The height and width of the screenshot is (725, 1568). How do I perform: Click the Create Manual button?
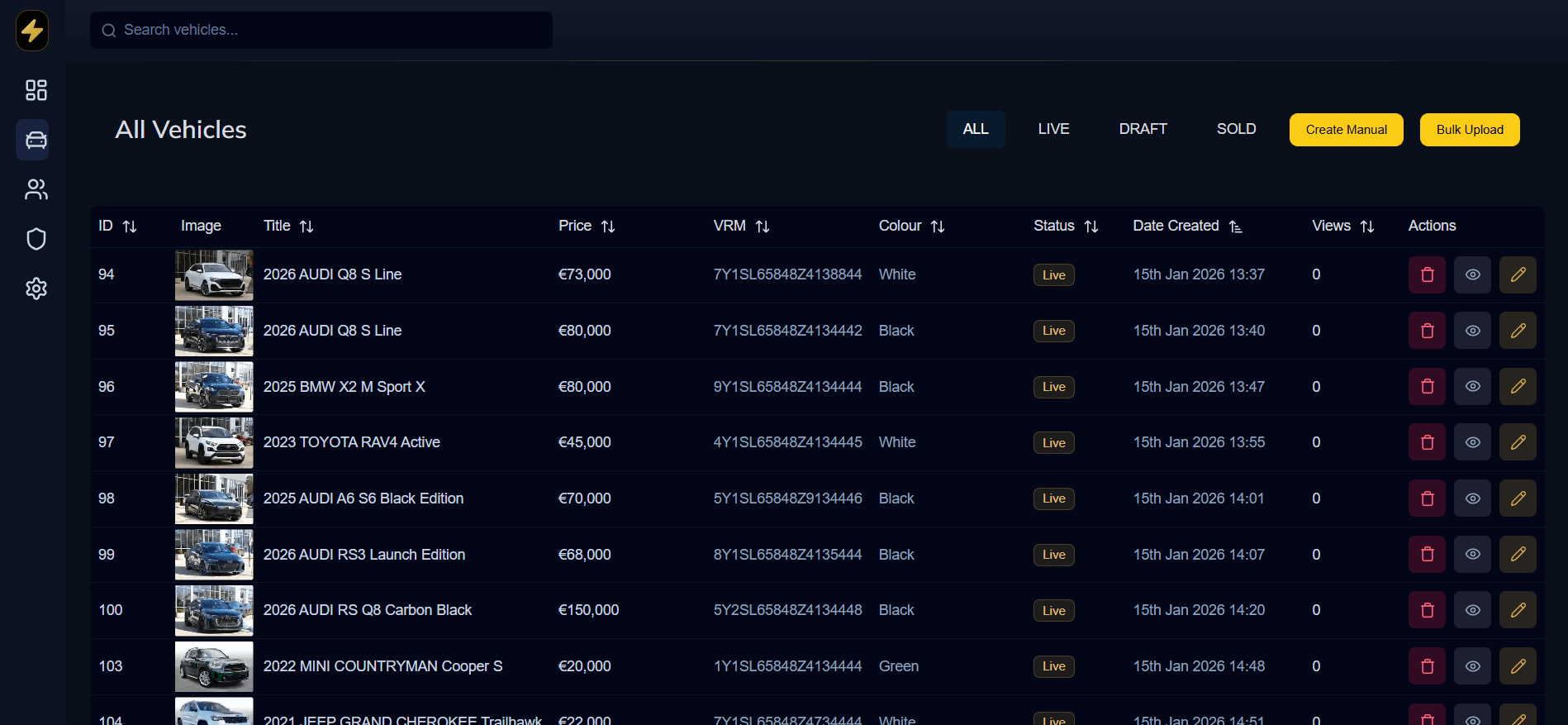point(1346,130)
